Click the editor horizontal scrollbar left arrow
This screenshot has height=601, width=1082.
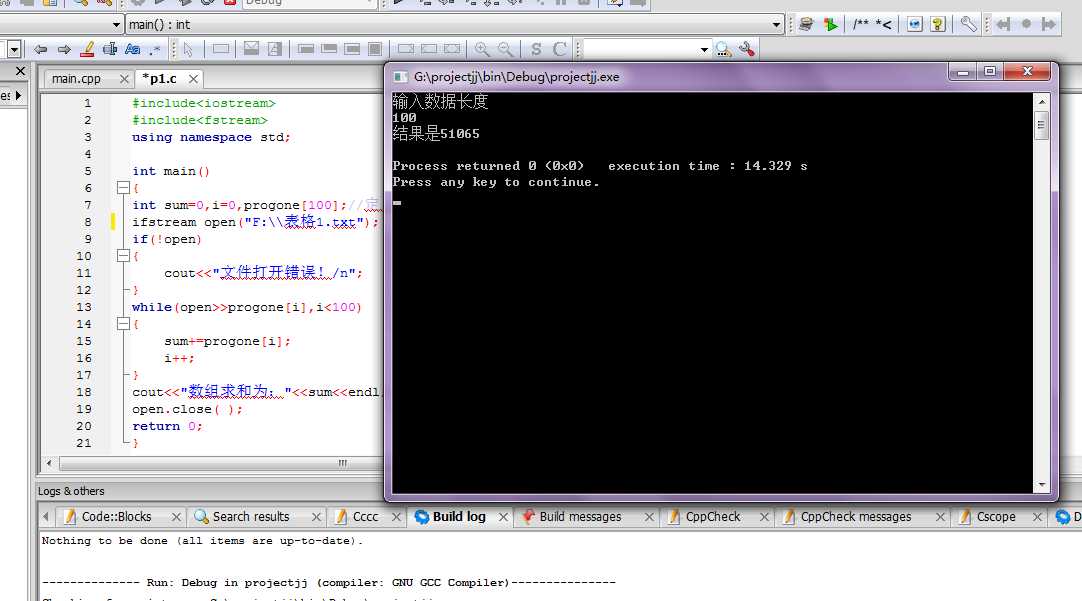pos(49,463)
